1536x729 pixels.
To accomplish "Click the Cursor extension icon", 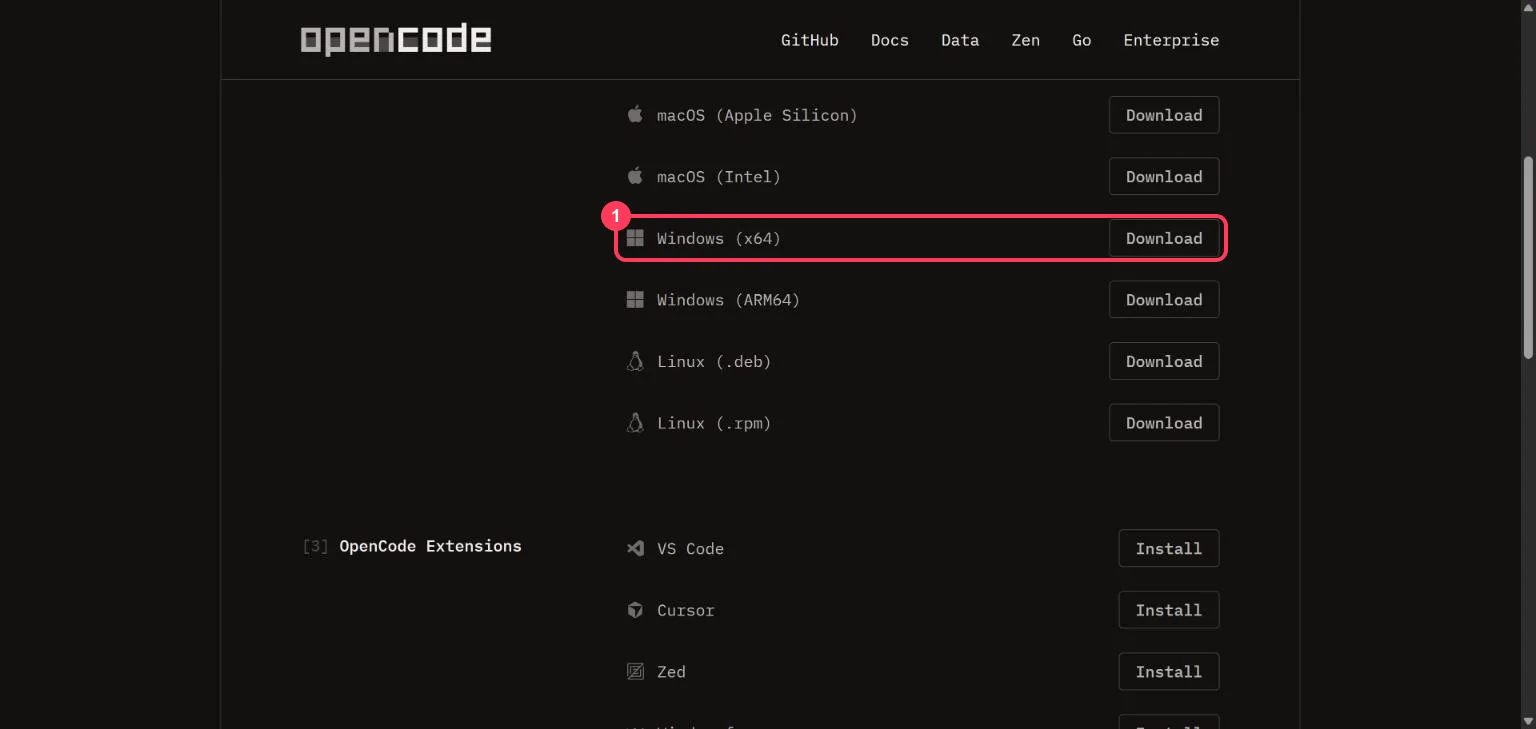I will tap(635, 610).
